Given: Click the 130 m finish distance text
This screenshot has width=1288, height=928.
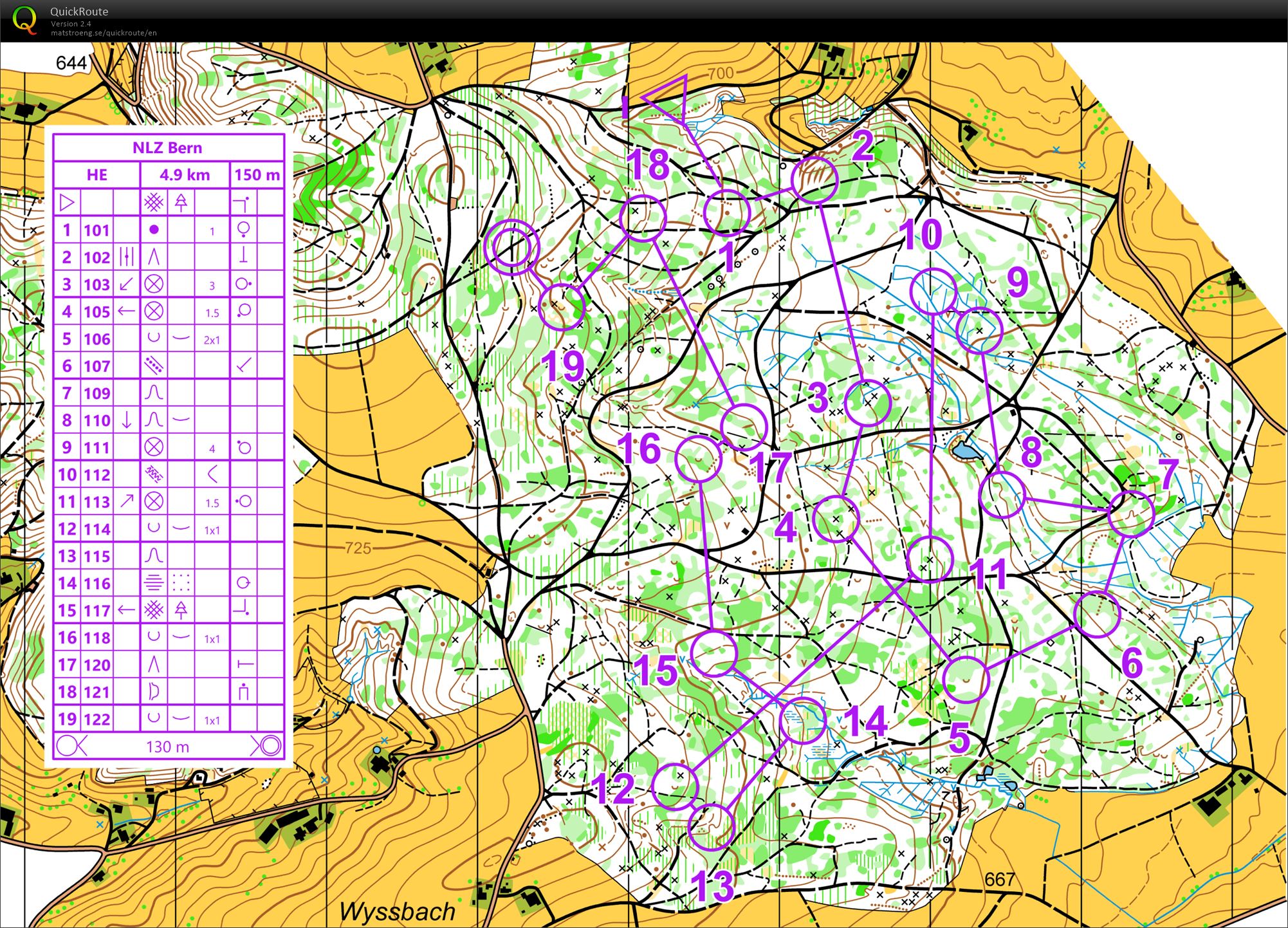Looking at the screenshot, I should click(x=167, y=747).
